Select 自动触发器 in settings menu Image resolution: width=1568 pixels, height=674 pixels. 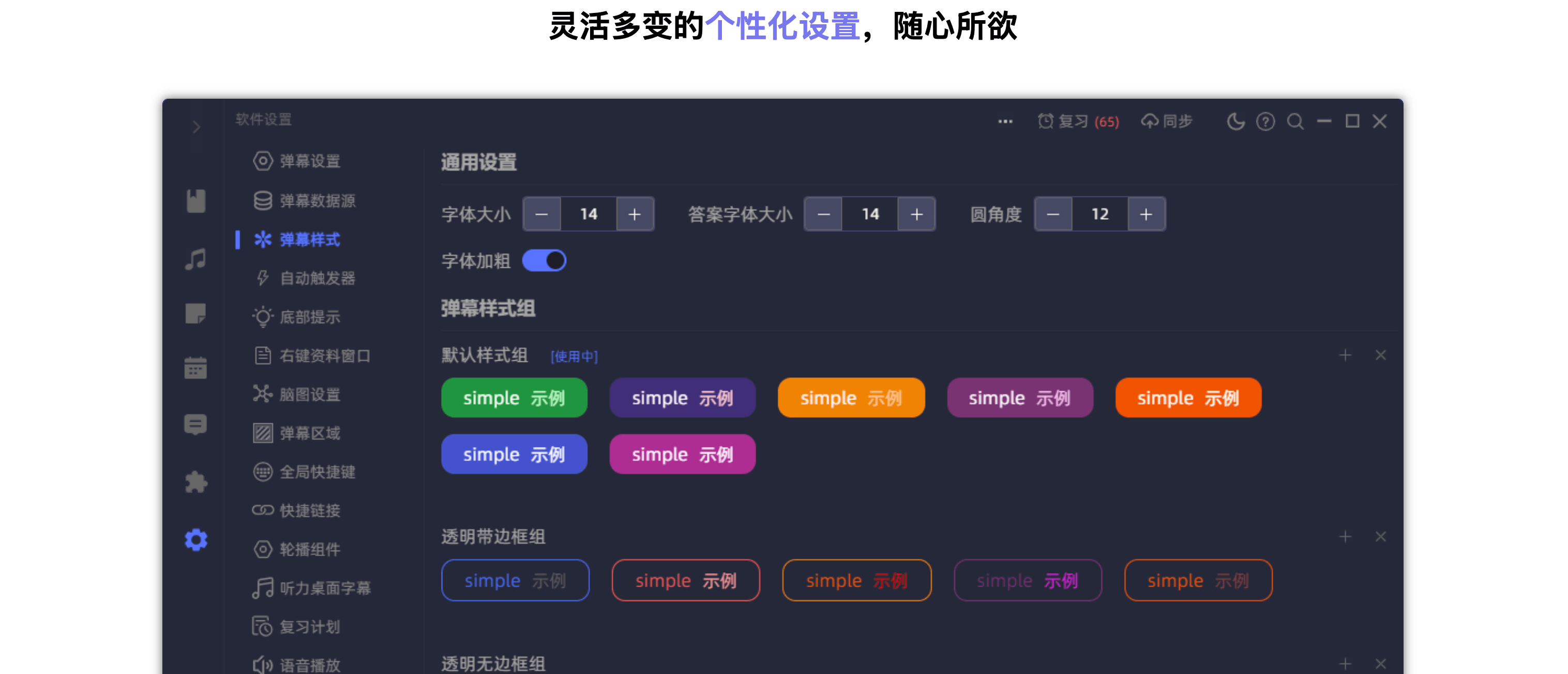pos(305,278)
